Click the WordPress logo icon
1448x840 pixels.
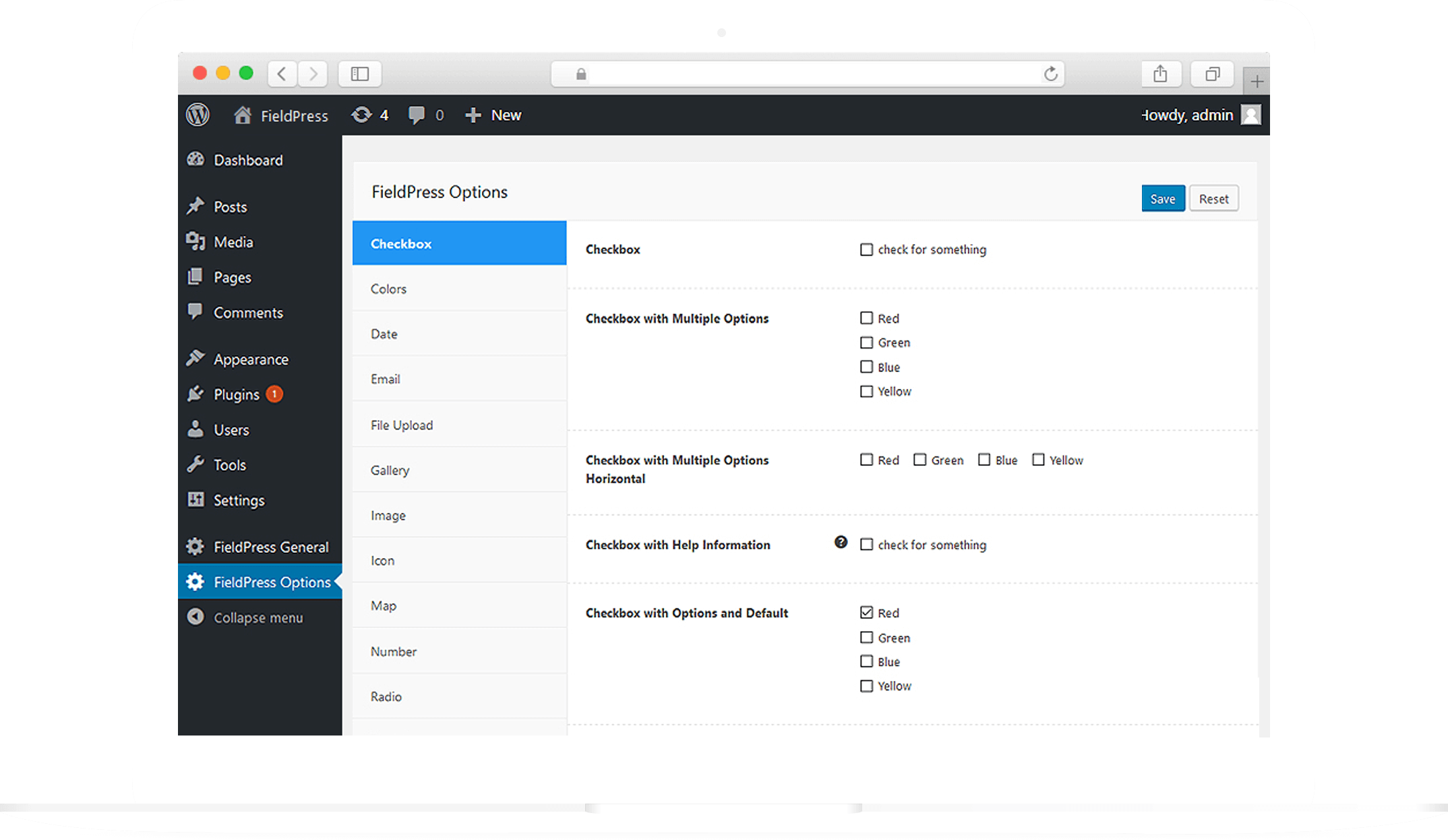click(x=198, y=115)
